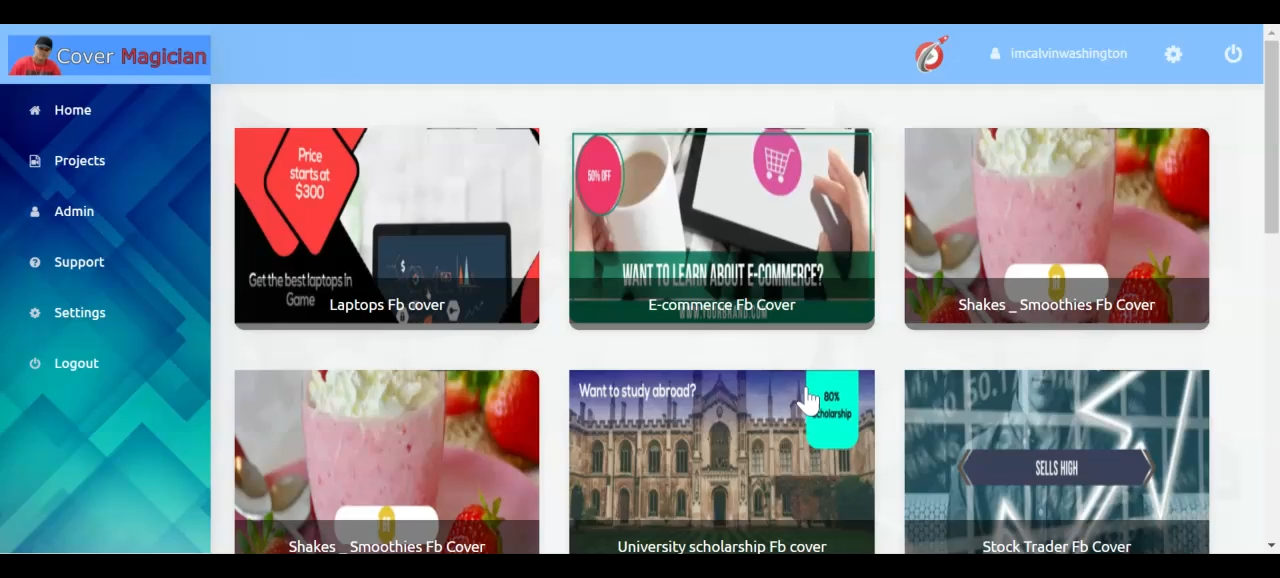
Task: Go to Home in the sidebar
Action: pyautogui.click(x=73, y=110)
